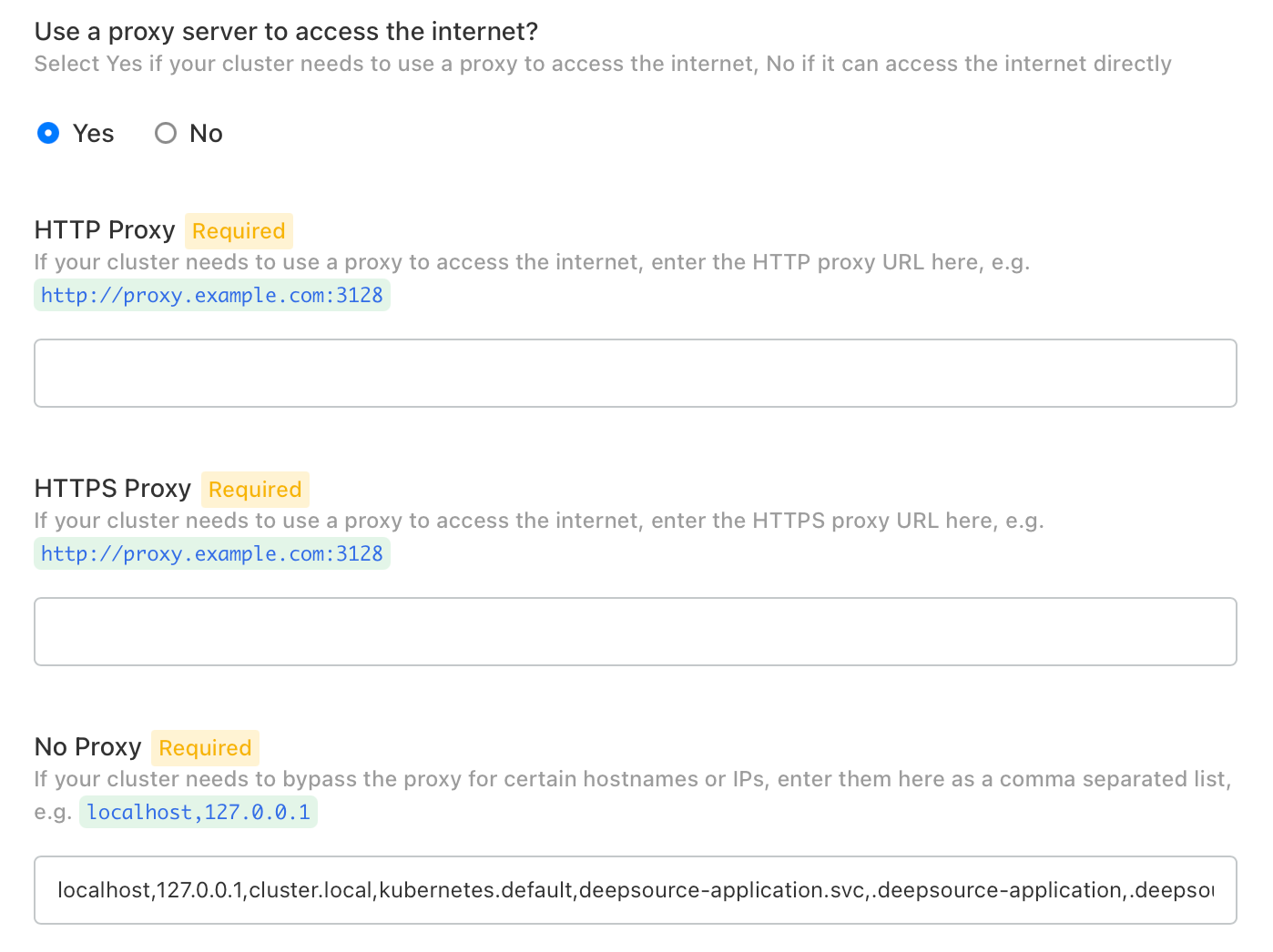Click into the No Proxy text field
This screenshot has width=1273, height=952.
tap(635, 890)
